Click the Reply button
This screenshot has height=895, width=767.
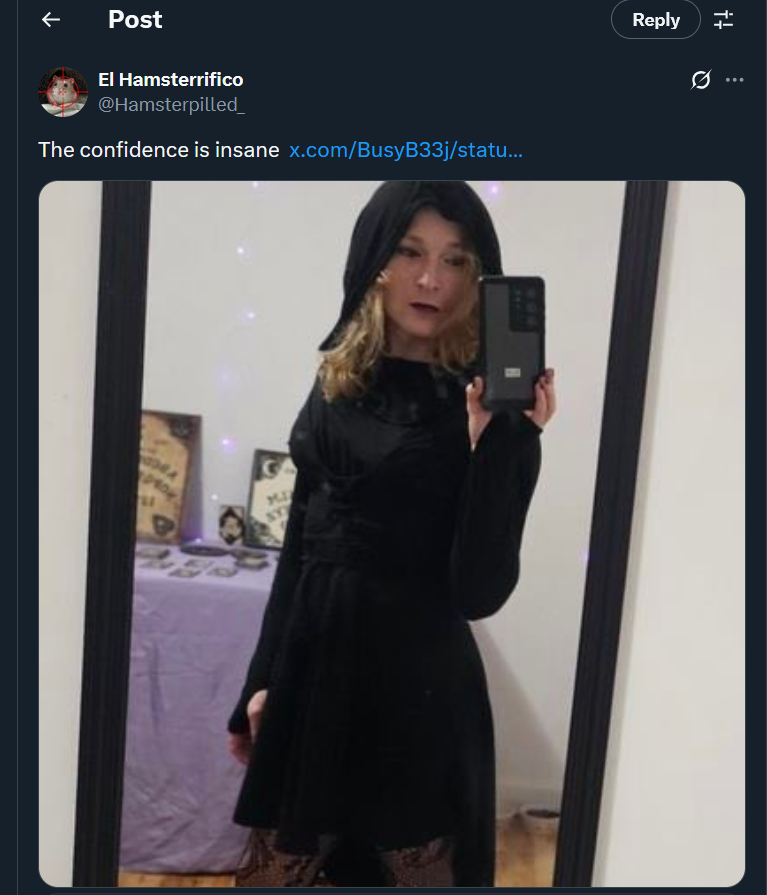click(x=656, y=20)
